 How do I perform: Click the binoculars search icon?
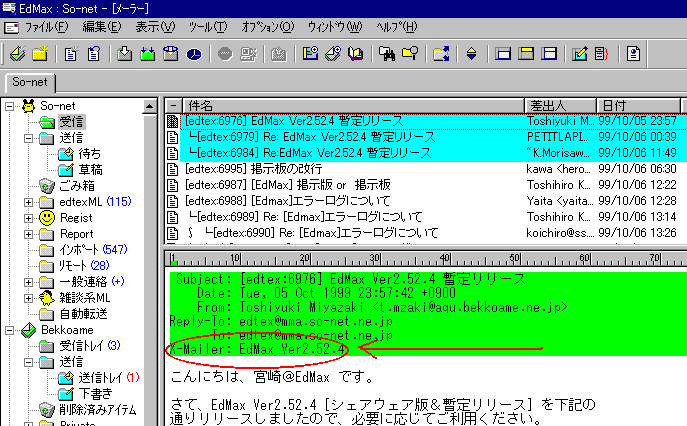[387, 54]
